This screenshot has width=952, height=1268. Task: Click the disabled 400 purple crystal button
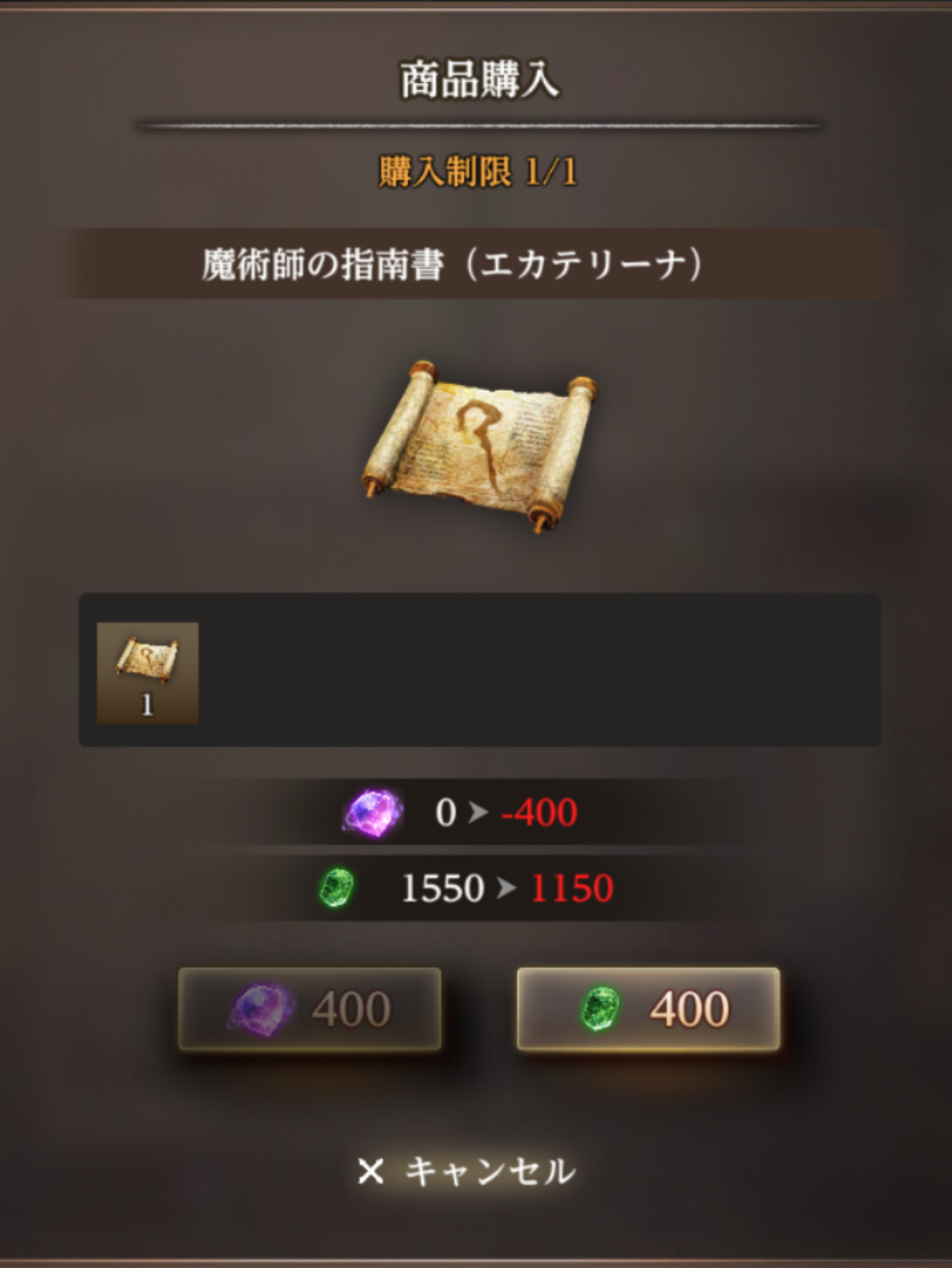pyautogui.click(x=310, y=1009)
